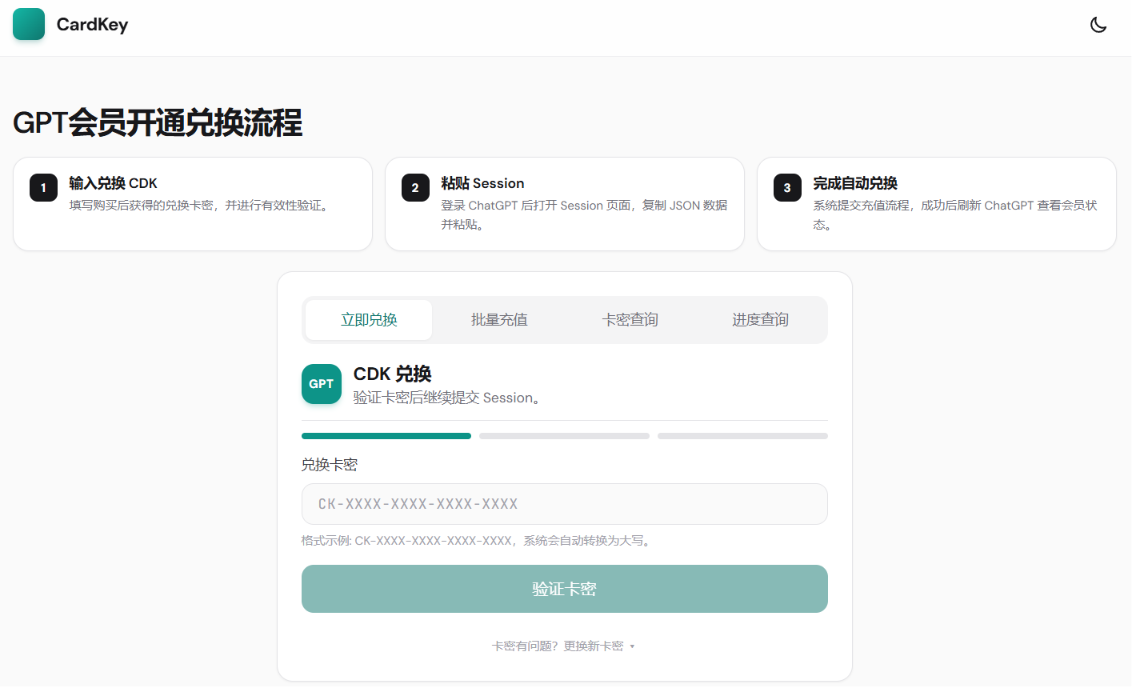1132x687 pixels.
Task: Select the 卡密查询 tab
Action: (630, 320)
